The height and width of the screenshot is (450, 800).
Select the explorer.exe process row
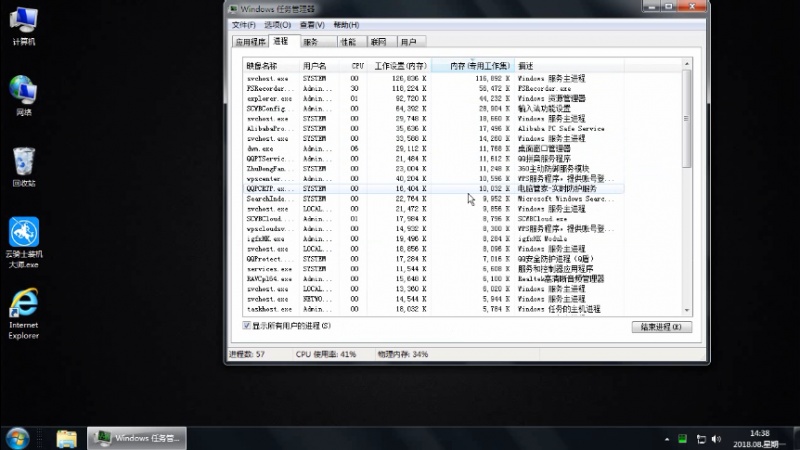tap(433, 98)
